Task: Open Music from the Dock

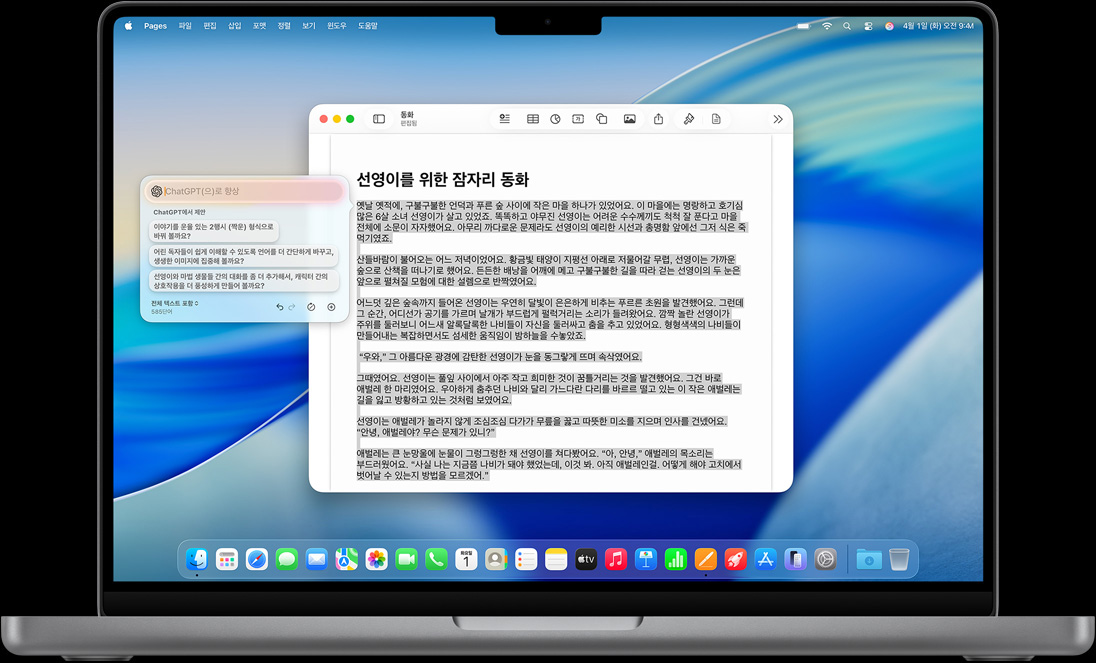Action: (616, 559)
